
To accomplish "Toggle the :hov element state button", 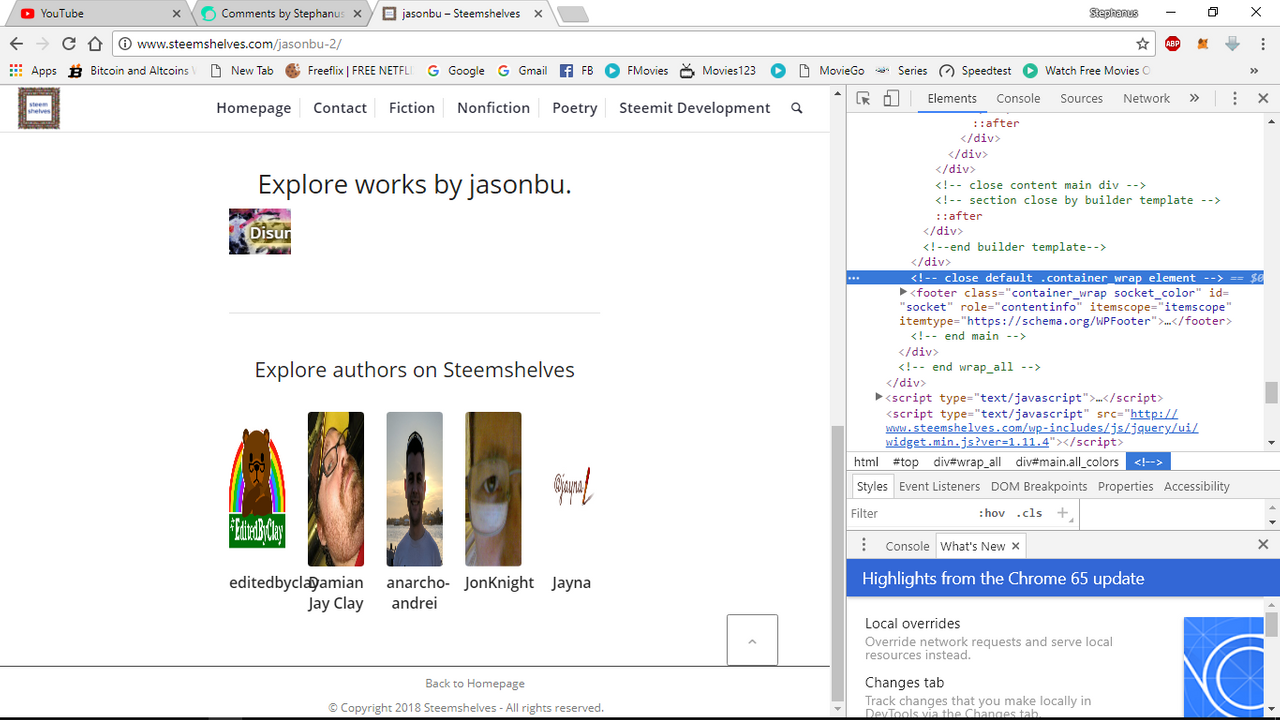I will click(992, 513).
